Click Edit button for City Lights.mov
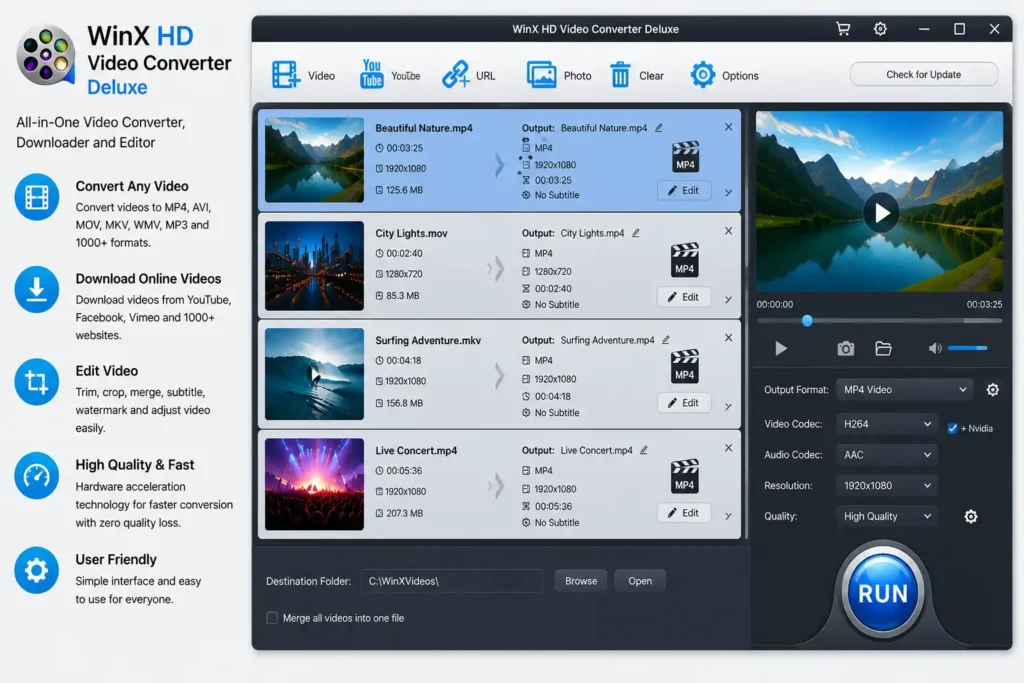Viewport: 1024px width, 683px height. [x=683, y=297]
